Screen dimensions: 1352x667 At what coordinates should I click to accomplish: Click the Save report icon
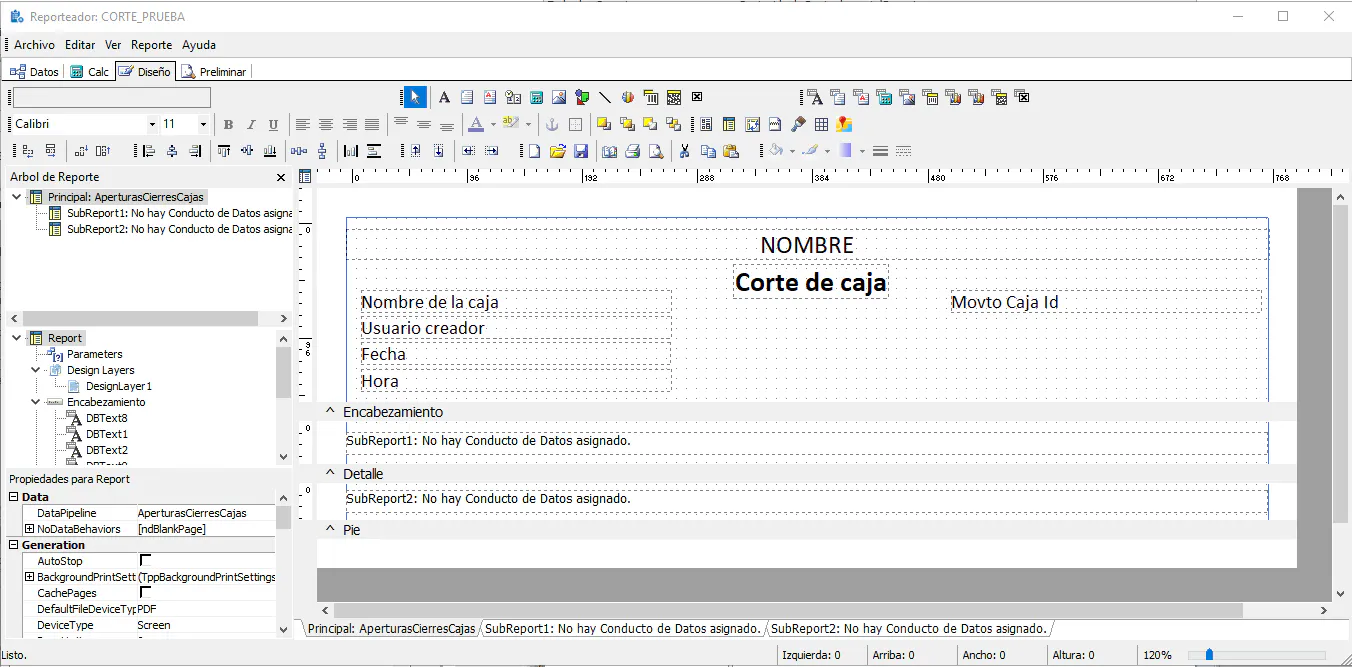(x=582, y=150)
